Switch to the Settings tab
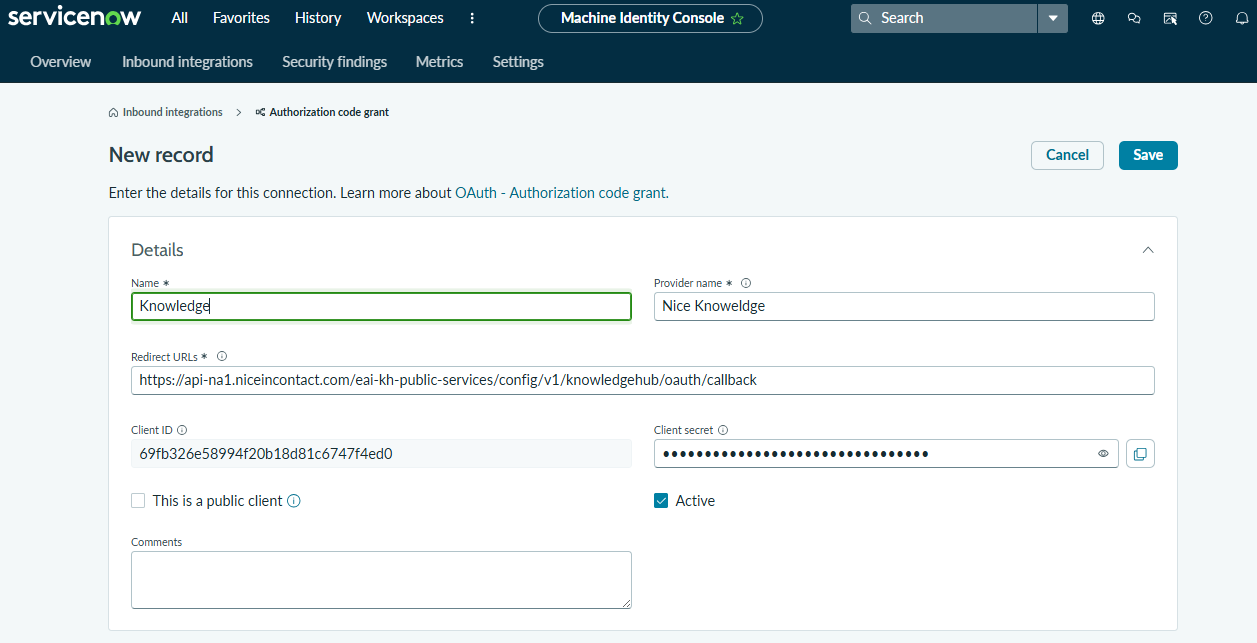This screenshot has width=1257, height=643. coord(518,62)
